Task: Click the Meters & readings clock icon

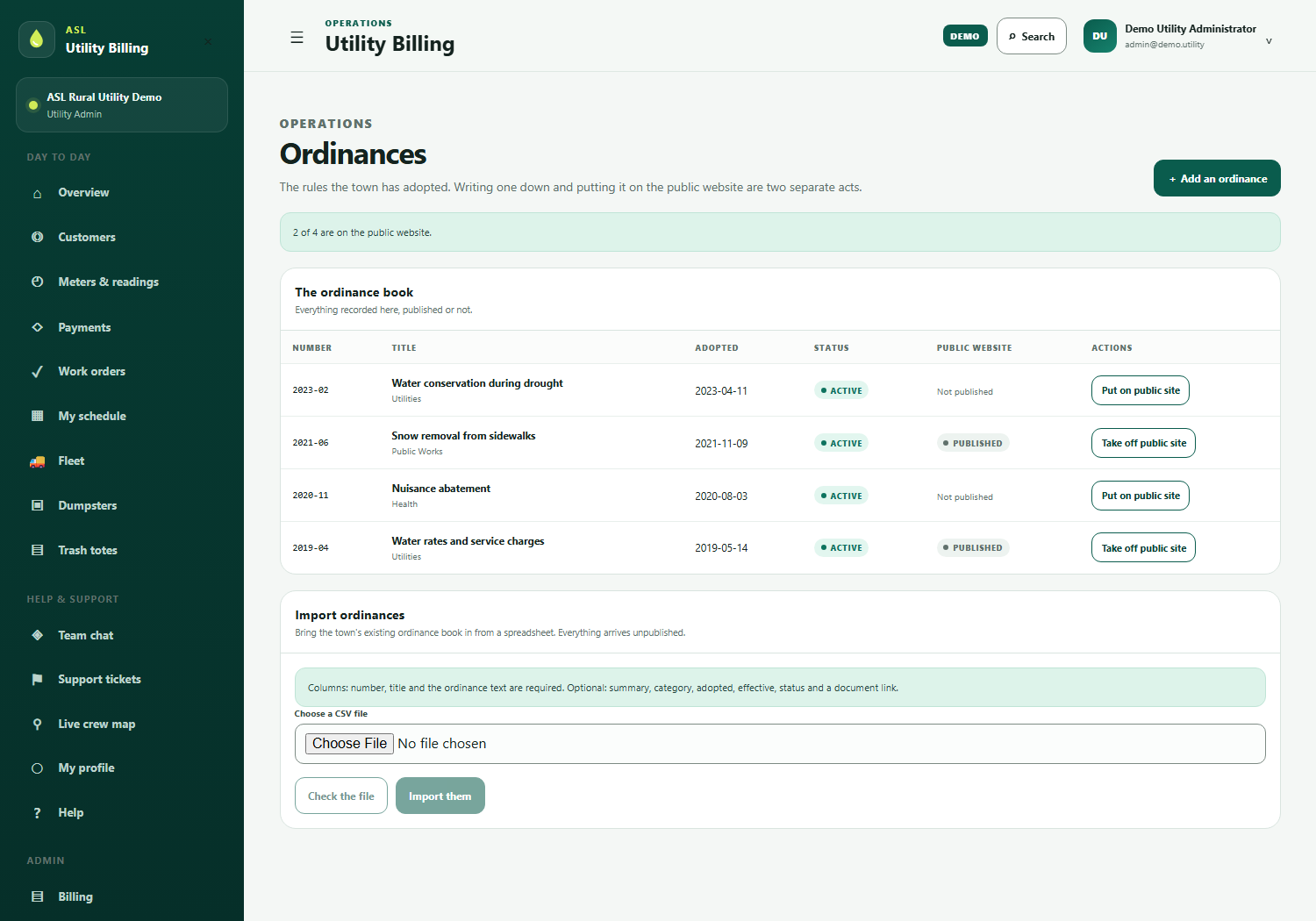Action: tap(37, 282)
